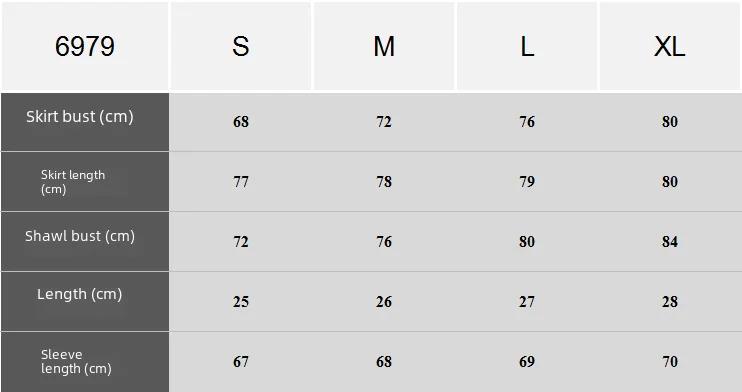Select the S size column header
The height and width of the screenshot is (392, 742).
click(x=241, y=46)
